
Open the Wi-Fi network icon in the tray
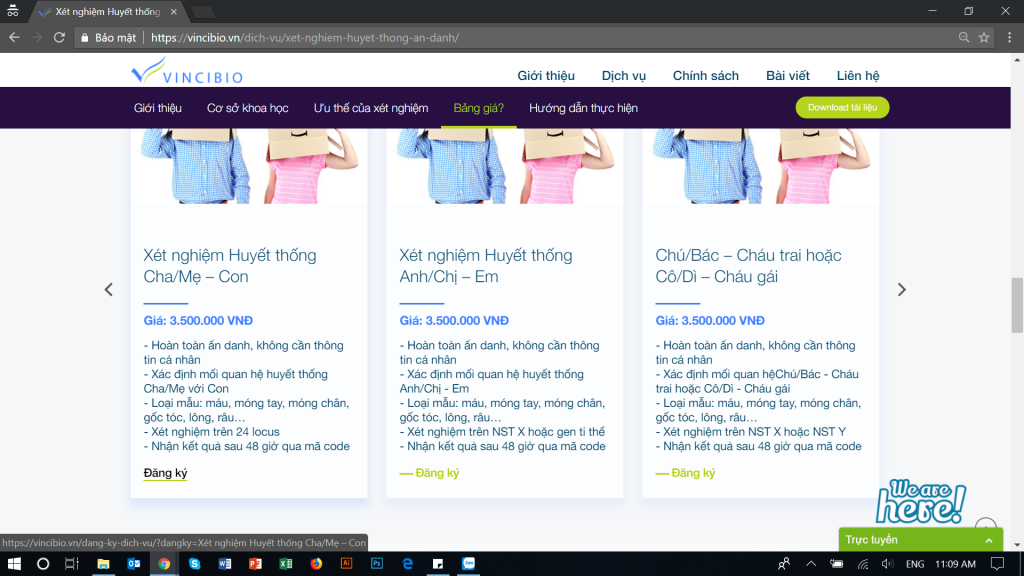[x=863, y=564]
